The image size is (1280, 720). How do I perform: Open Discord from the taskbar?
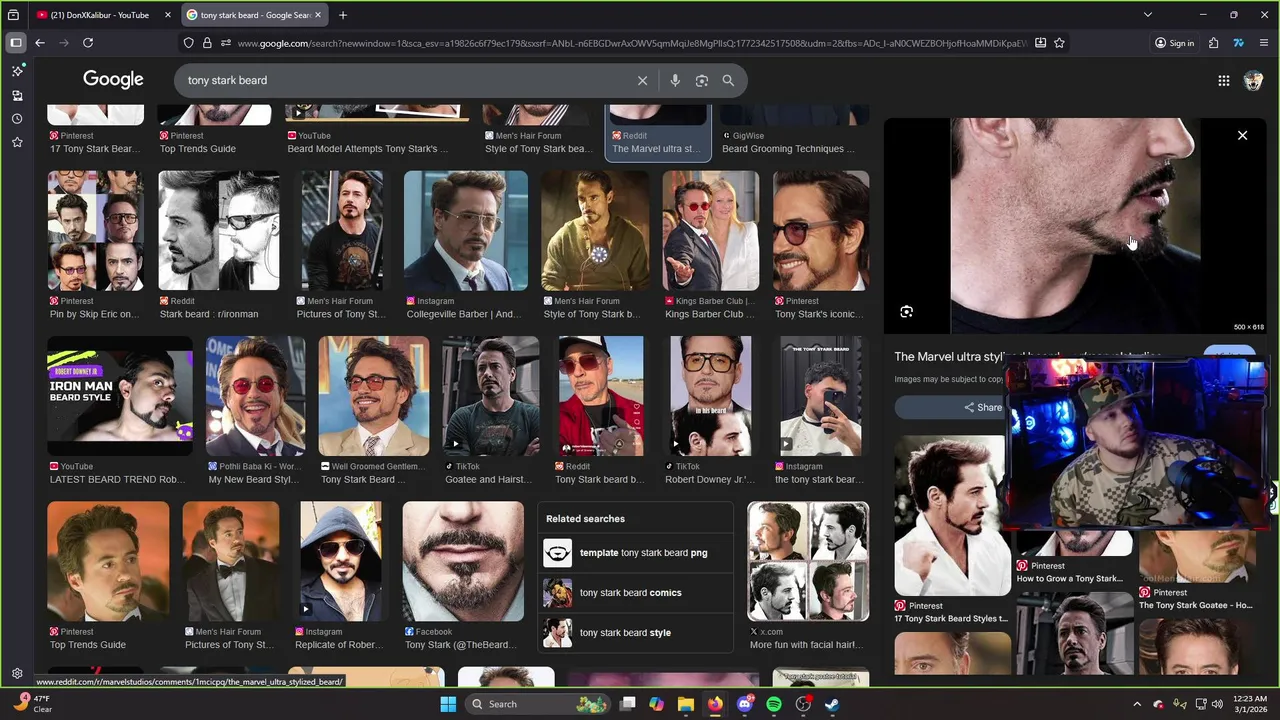(x=744, y=704)
